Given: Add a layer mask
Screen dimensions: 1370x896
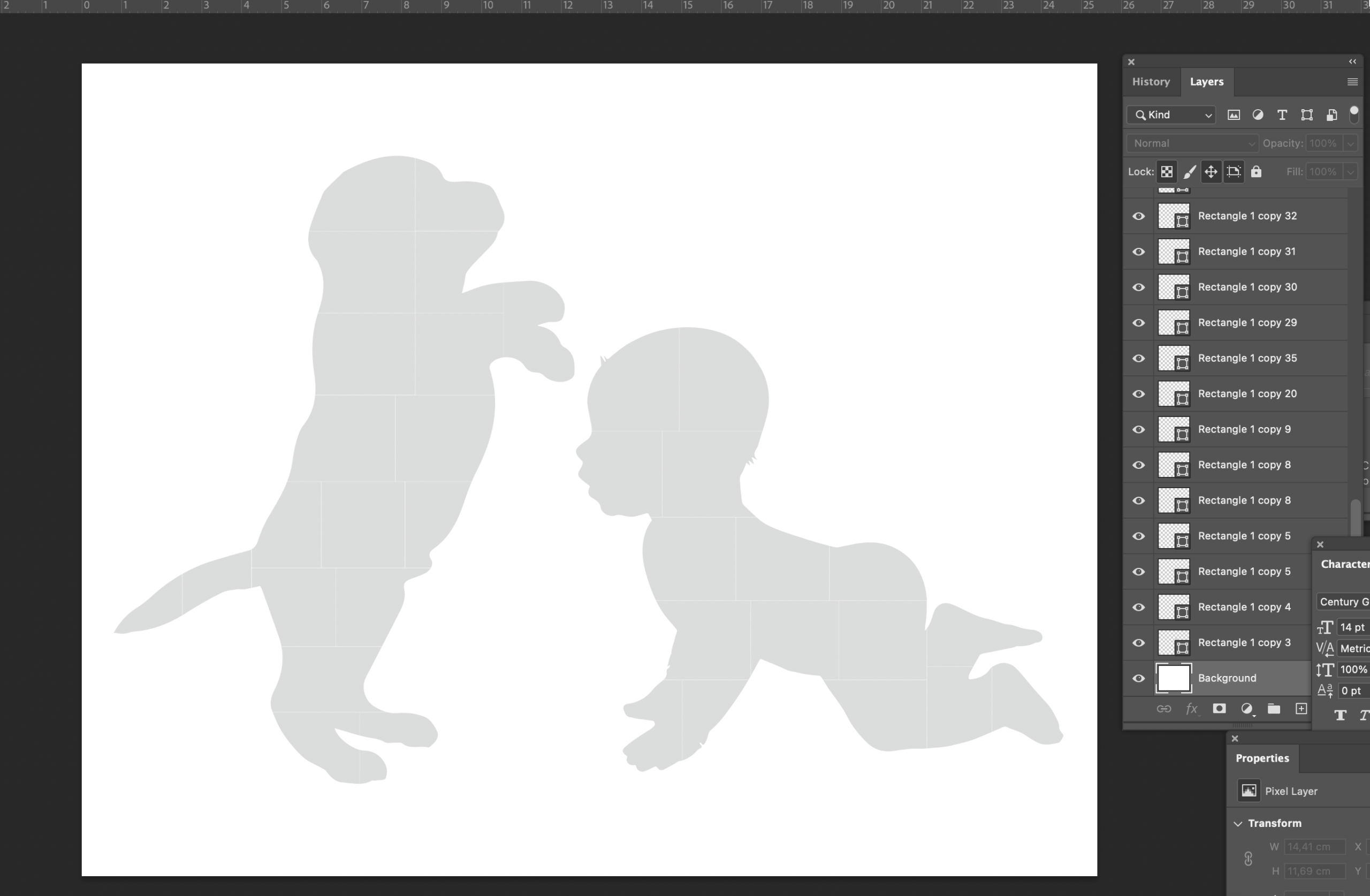Looking at the screenshot, I should click(x=1219, y=709).
